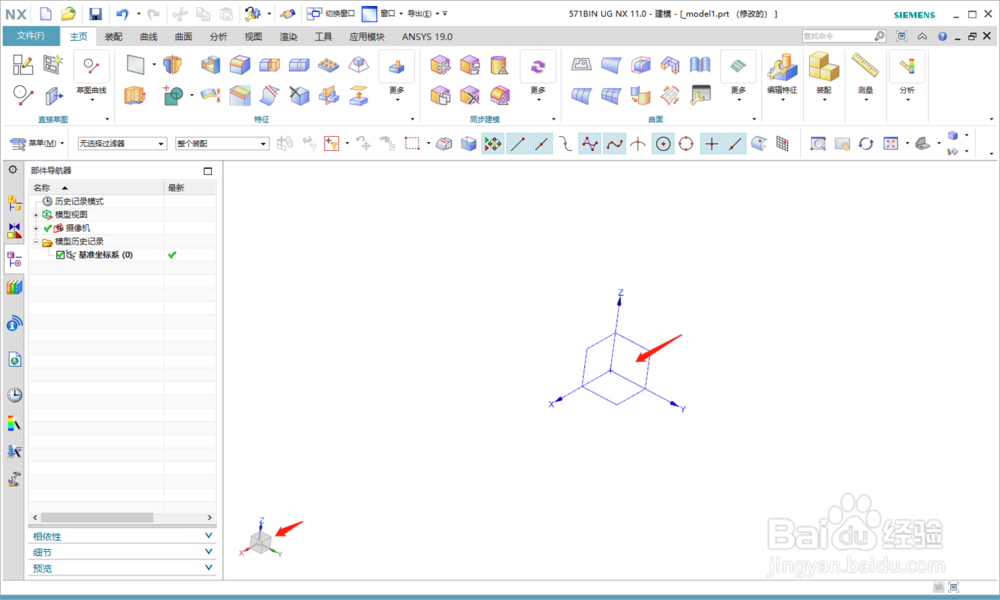This screenshot has width=1000, height=600.
Task: Pick the Datum Plane tool in the ribbon
Action: tap(136, 64)
